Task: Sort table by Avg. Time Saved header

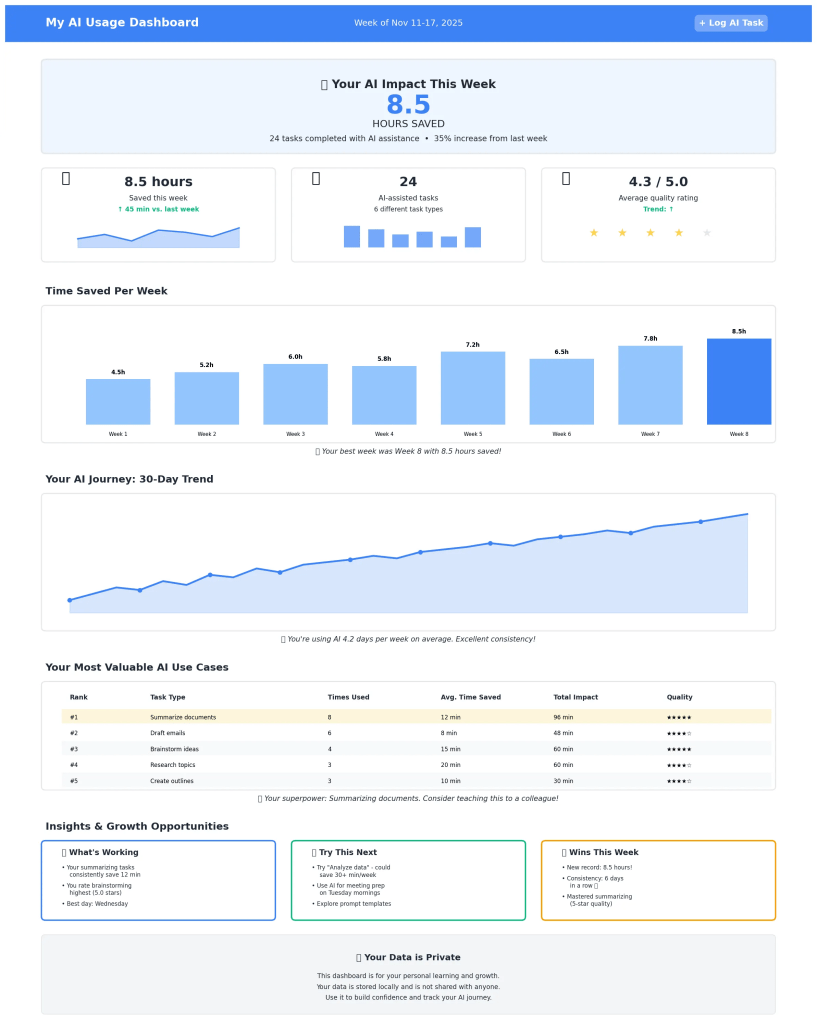Action: point(470,697)
